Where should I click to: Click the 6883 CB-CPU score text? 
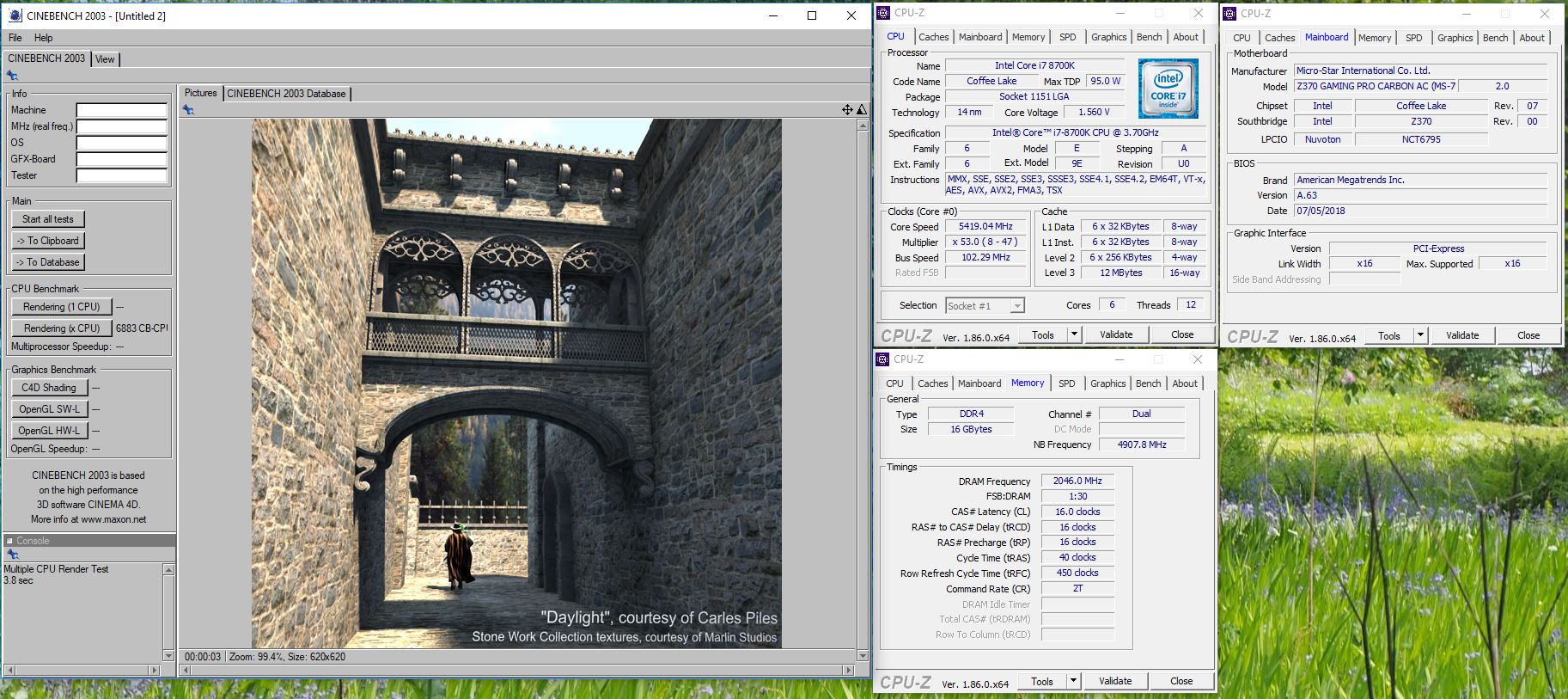coord(142,328)
